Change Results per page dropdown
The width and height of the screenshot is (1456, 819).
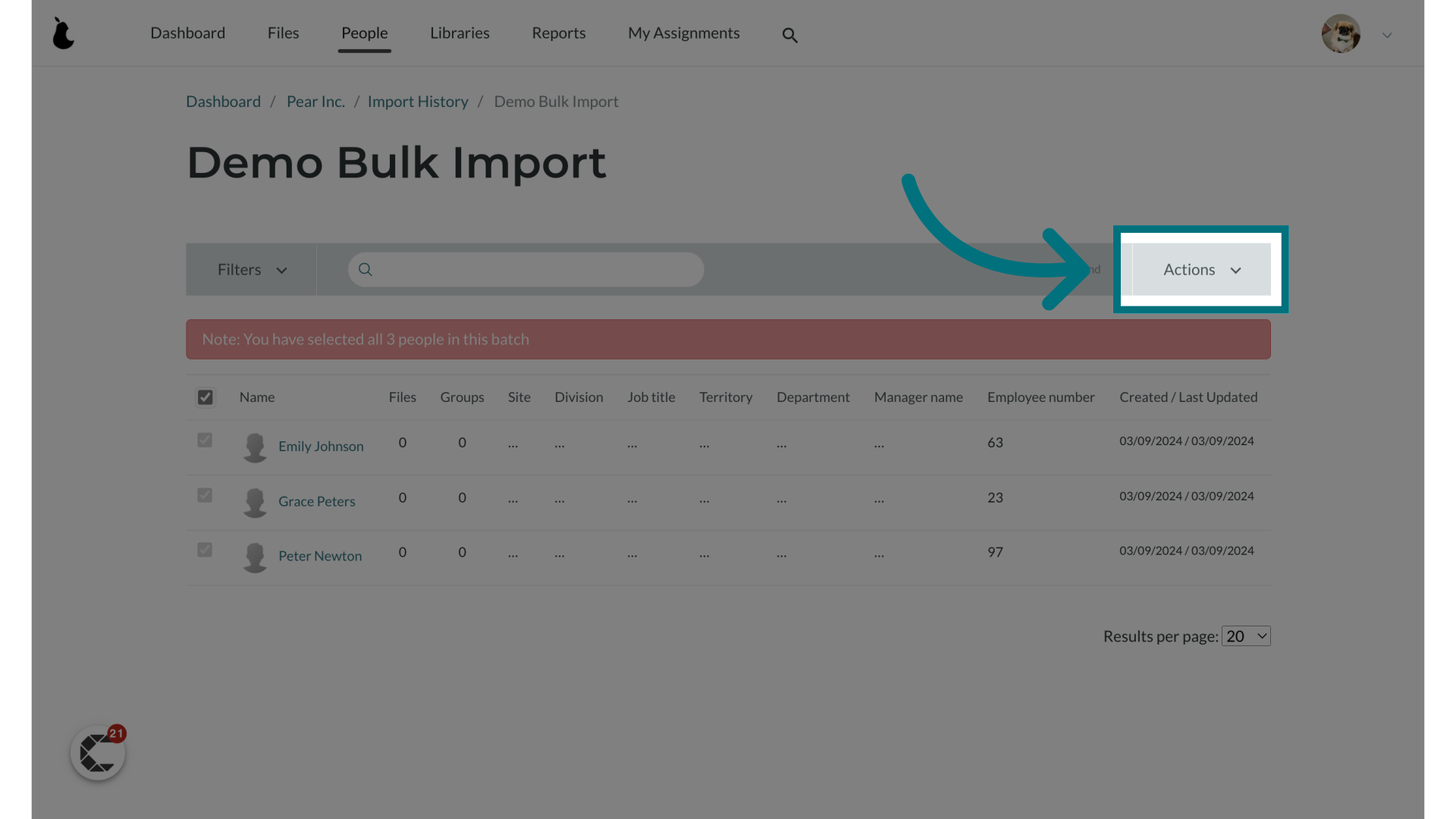point(1246,636)
